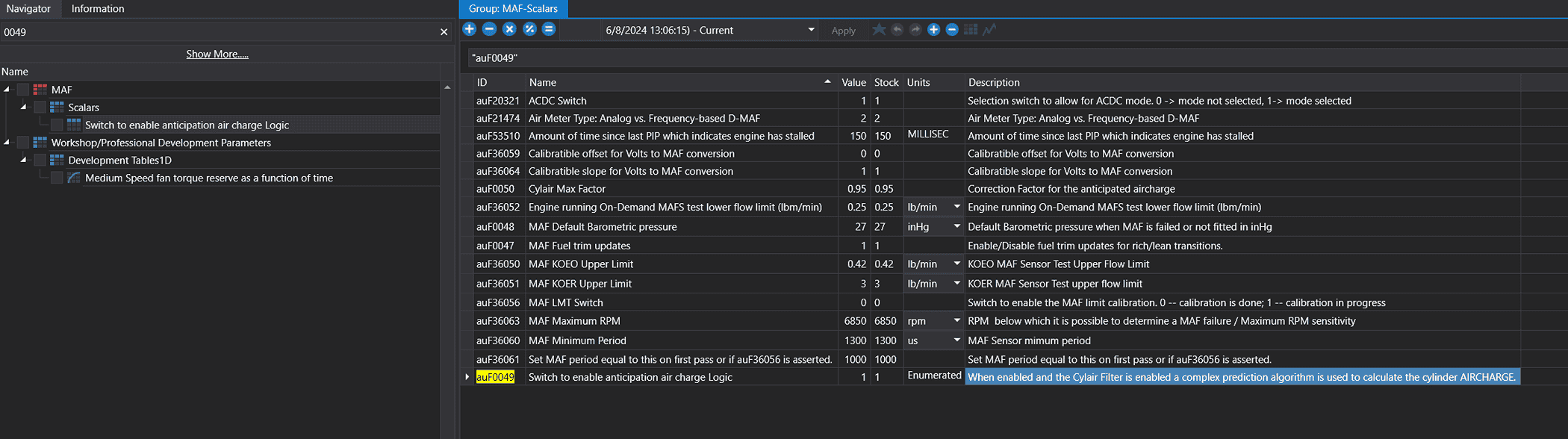Screen dimensions: 1568x439
Task: Click the blue minus icon right of the redo arrow
Action: 952,30
